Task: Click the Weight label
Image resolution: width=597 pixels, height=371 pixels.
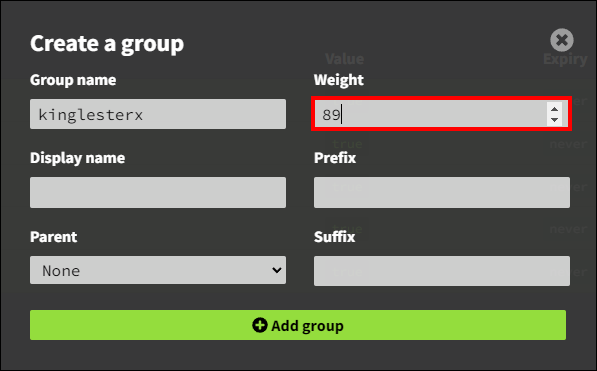Action: pos(338,80)
